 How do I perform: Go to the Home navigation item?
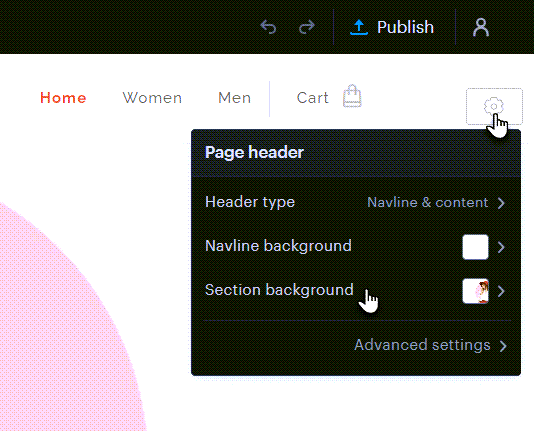[63, 98]
